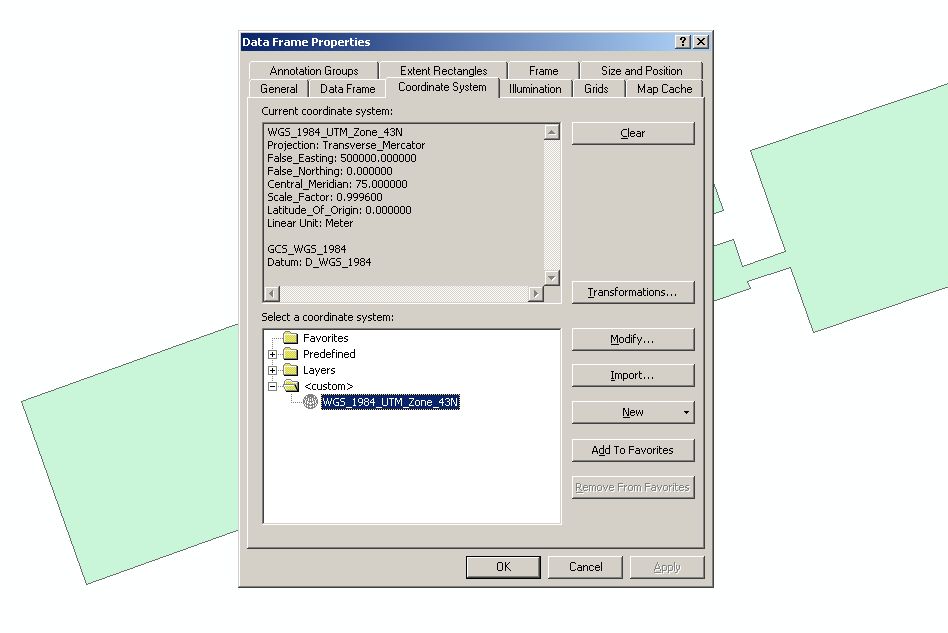Screen dimensions: 948x633
Task: Click the Central_Meridian: 75.000000 line
Action: click(x=337, y=184)
